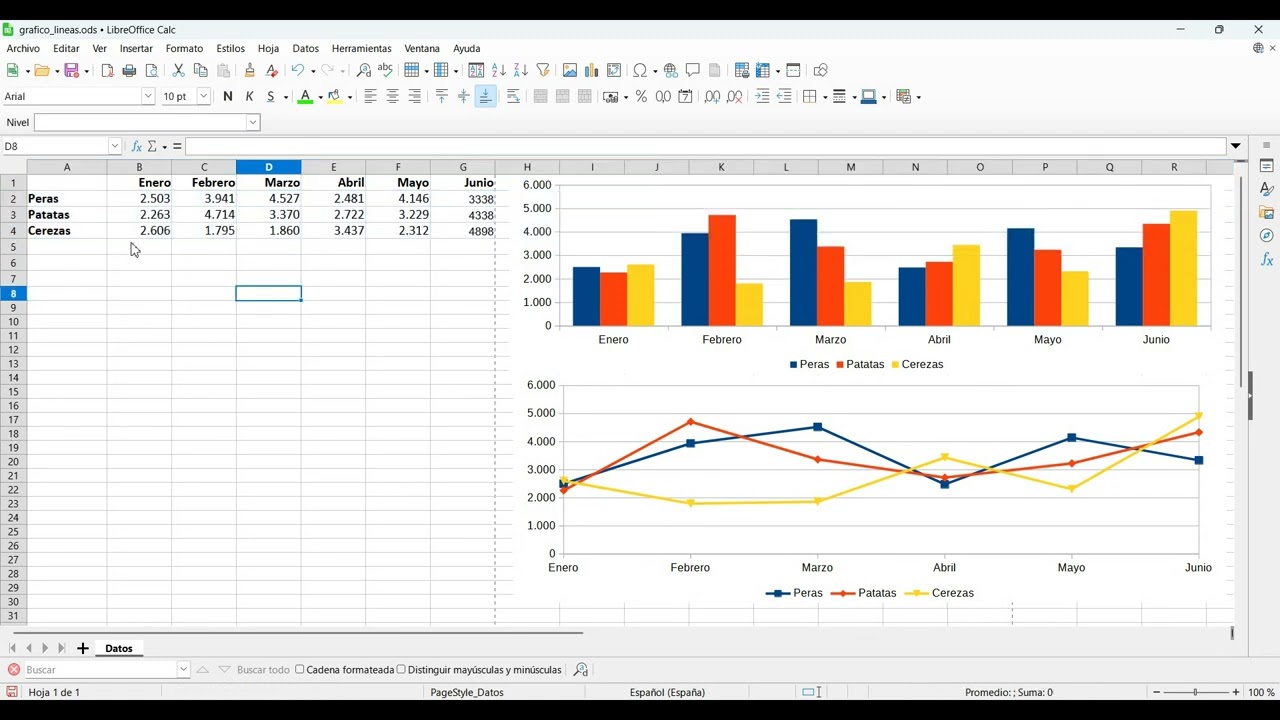The width and height of the screenshot is (1280, 720).
Task: Expand the formula bar arrow
Action: (1236, 147)
